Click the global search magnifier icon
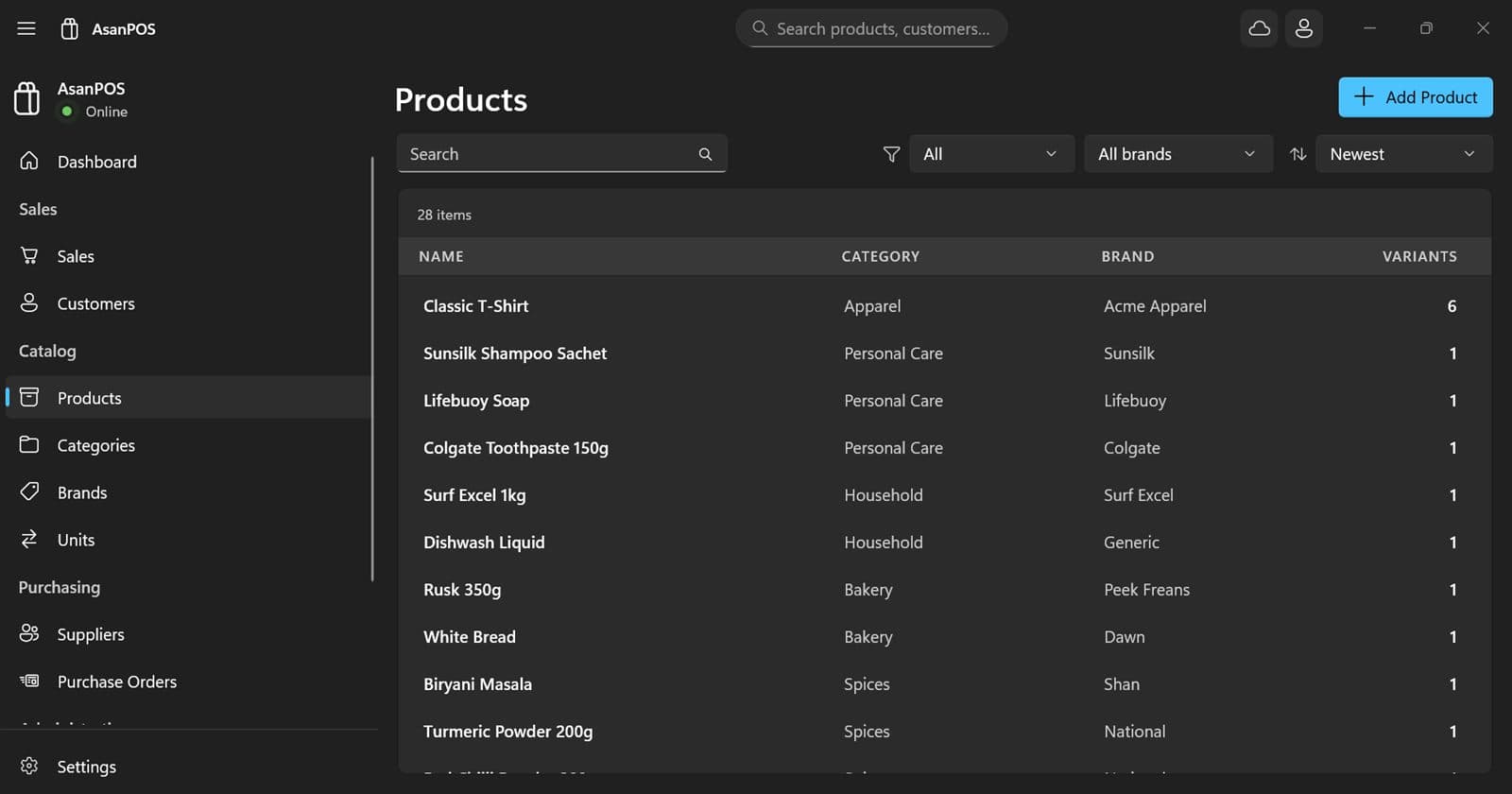 [760, 28]
